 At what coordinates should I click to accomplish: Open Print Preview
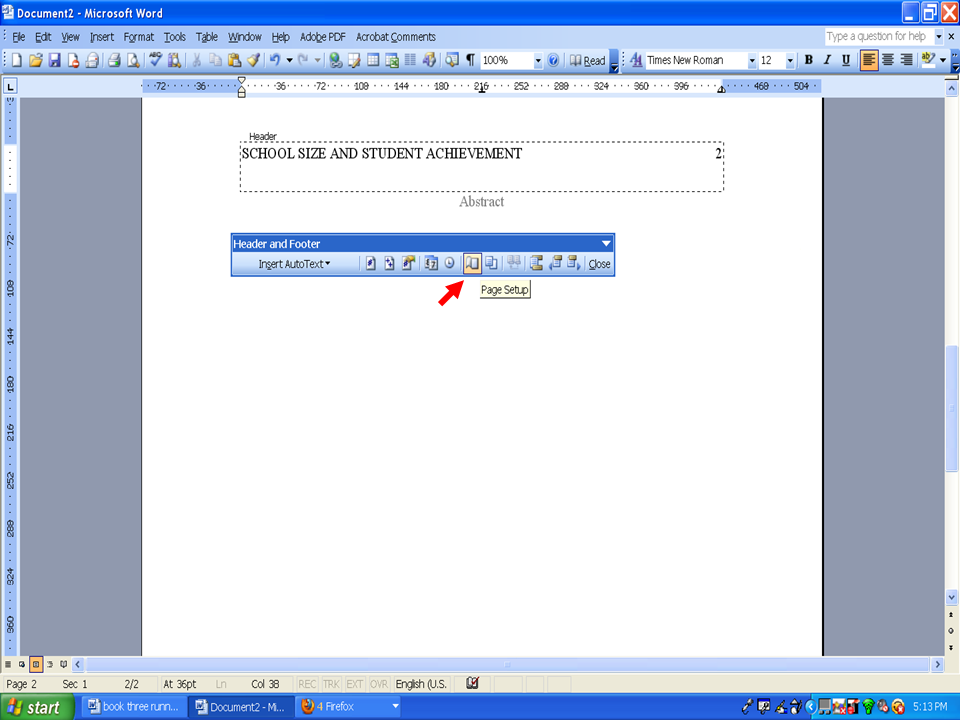click(132, 60)
